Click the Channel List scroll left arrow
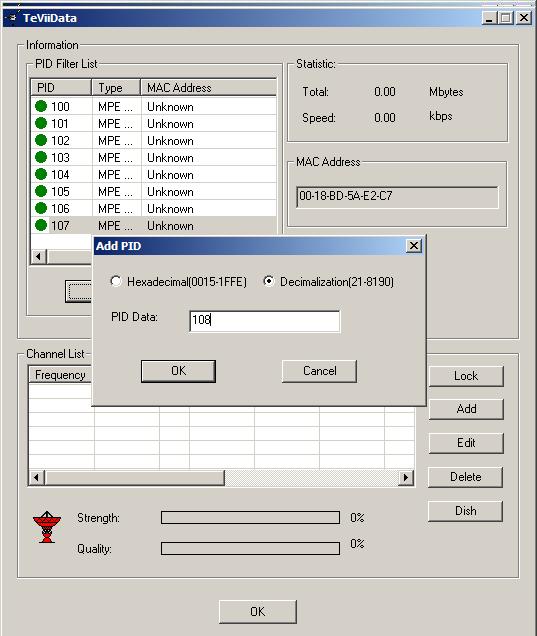The height and width of the screenshot is (636, 537). (x=37, y=477)
